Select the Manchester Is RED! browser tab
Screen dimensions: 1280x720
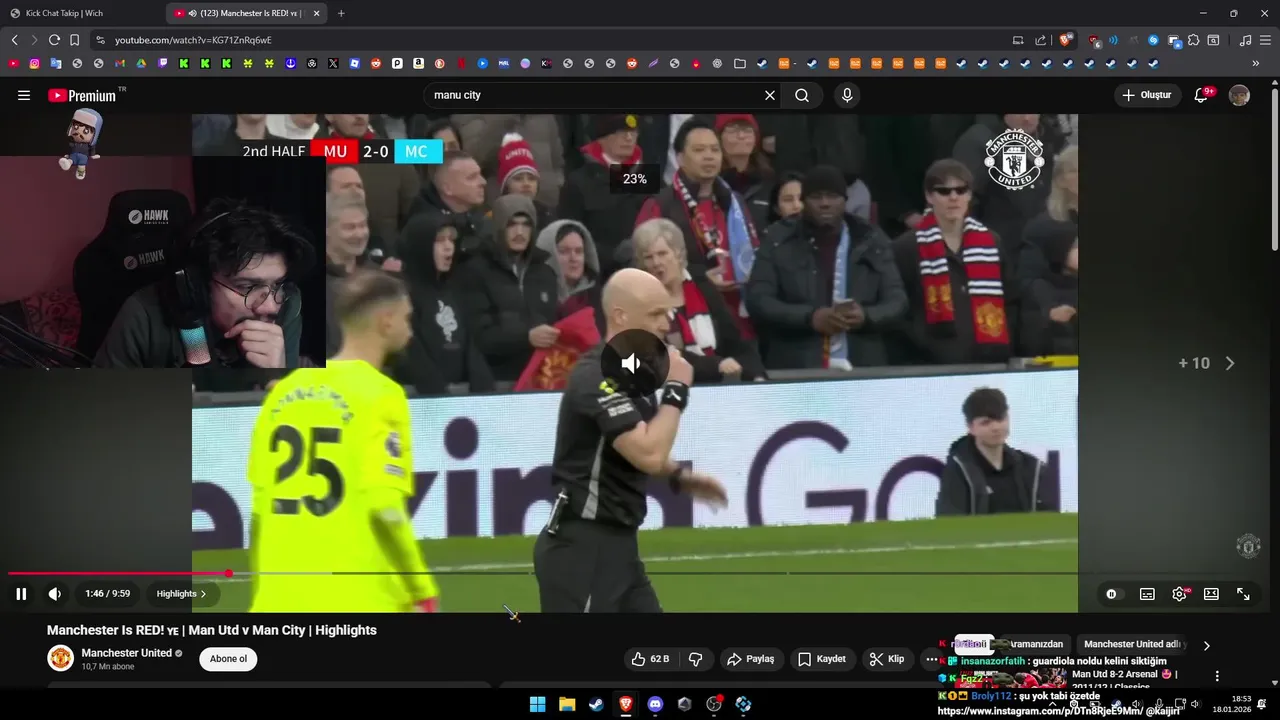pyautogui.click(x=247, y=13)
